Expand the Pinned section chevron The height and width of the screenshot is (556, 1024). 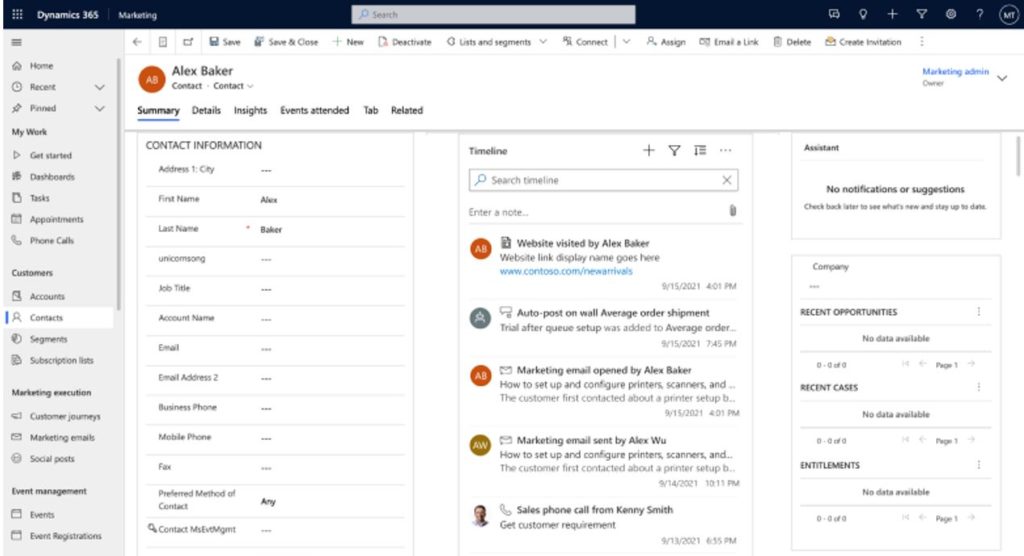(x=99, y=108)
